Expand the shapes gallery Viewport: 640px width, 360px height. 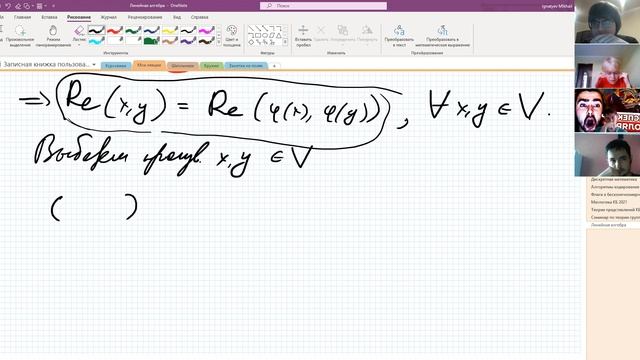pyautogui.click(x=285, y=42)
